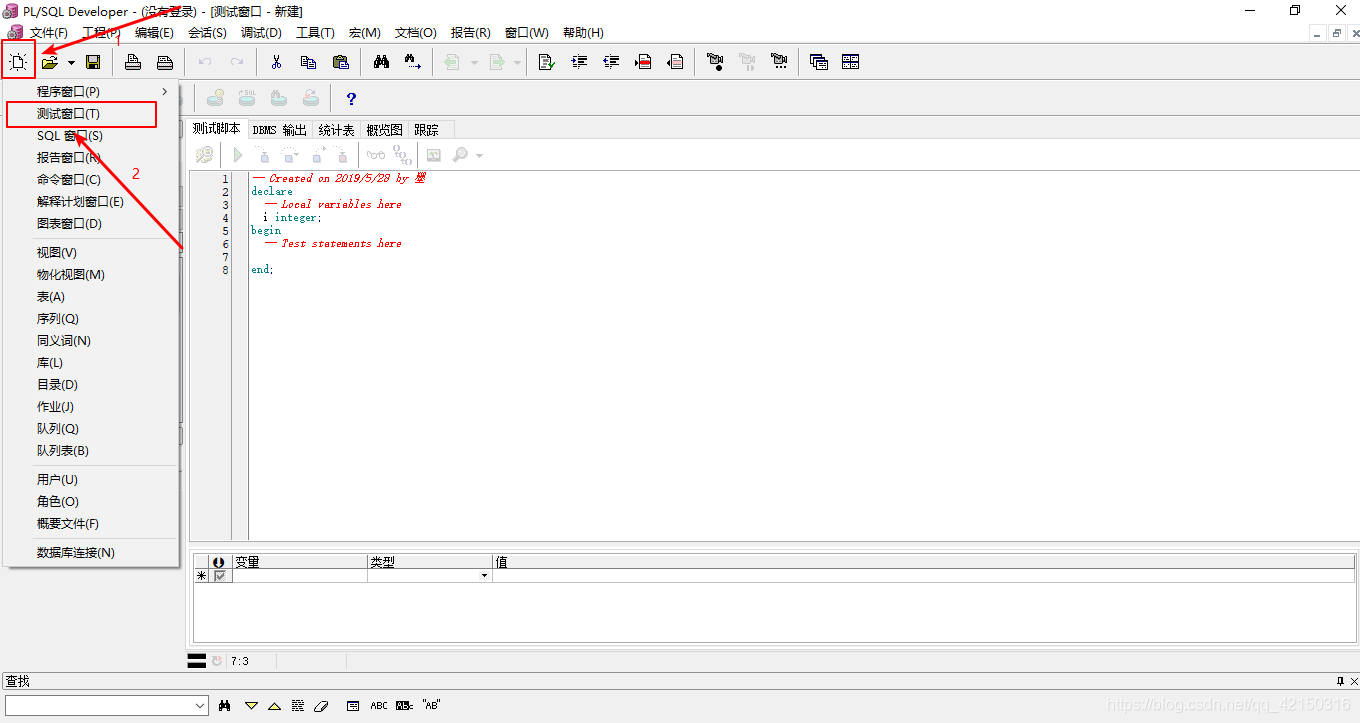Select 测试窗口(T) from the New menu
This screenshot has height=723, width=1360.
[x=82, y=114]
